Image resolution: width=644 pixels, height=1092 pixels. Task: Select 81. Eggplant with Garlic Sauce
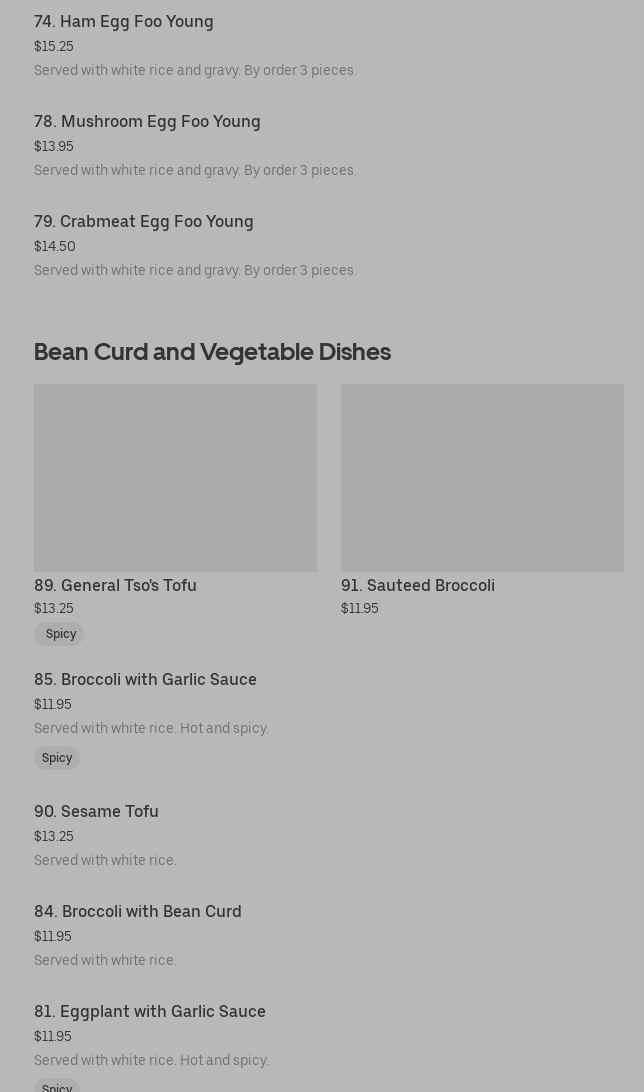[x=150, y=1011]
